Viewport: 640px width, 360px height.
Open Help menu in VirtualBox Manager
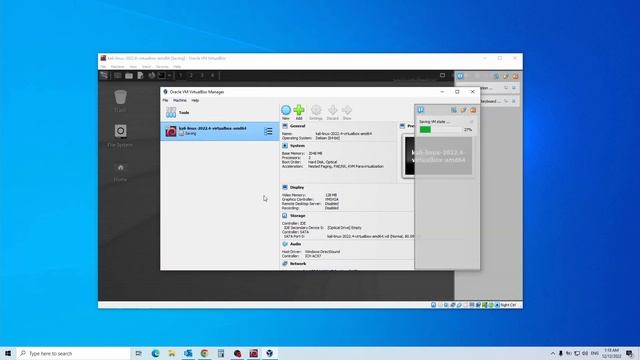pos(195,100)
